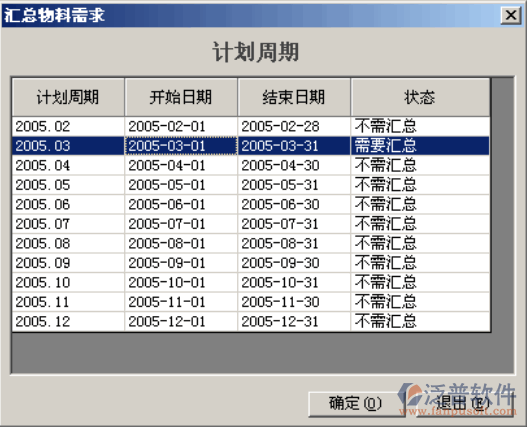Select the 需要汇总 status cell

(x=420, y=146)
